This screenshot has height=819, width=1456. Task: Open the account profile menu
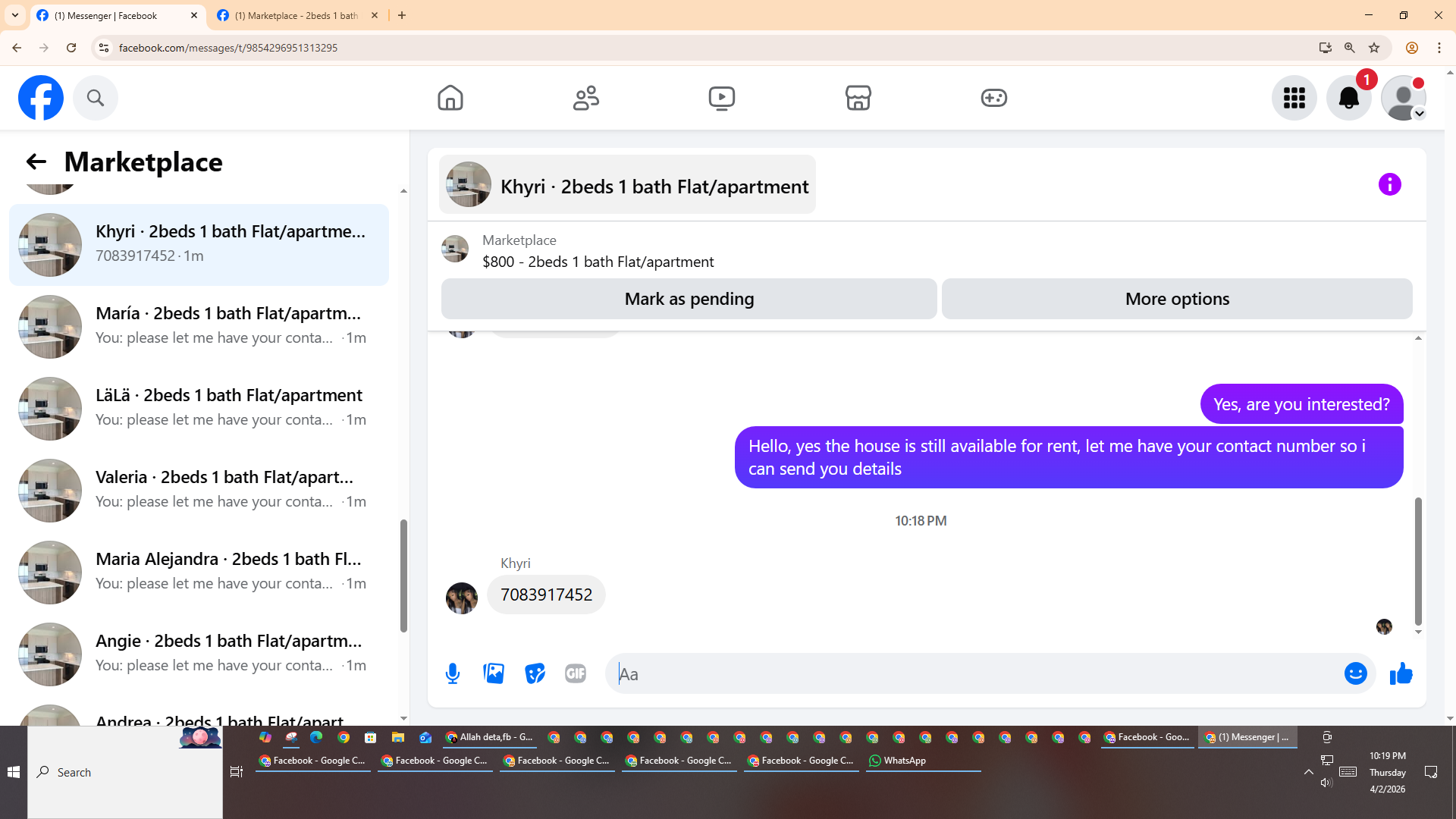coord(1404,98)
